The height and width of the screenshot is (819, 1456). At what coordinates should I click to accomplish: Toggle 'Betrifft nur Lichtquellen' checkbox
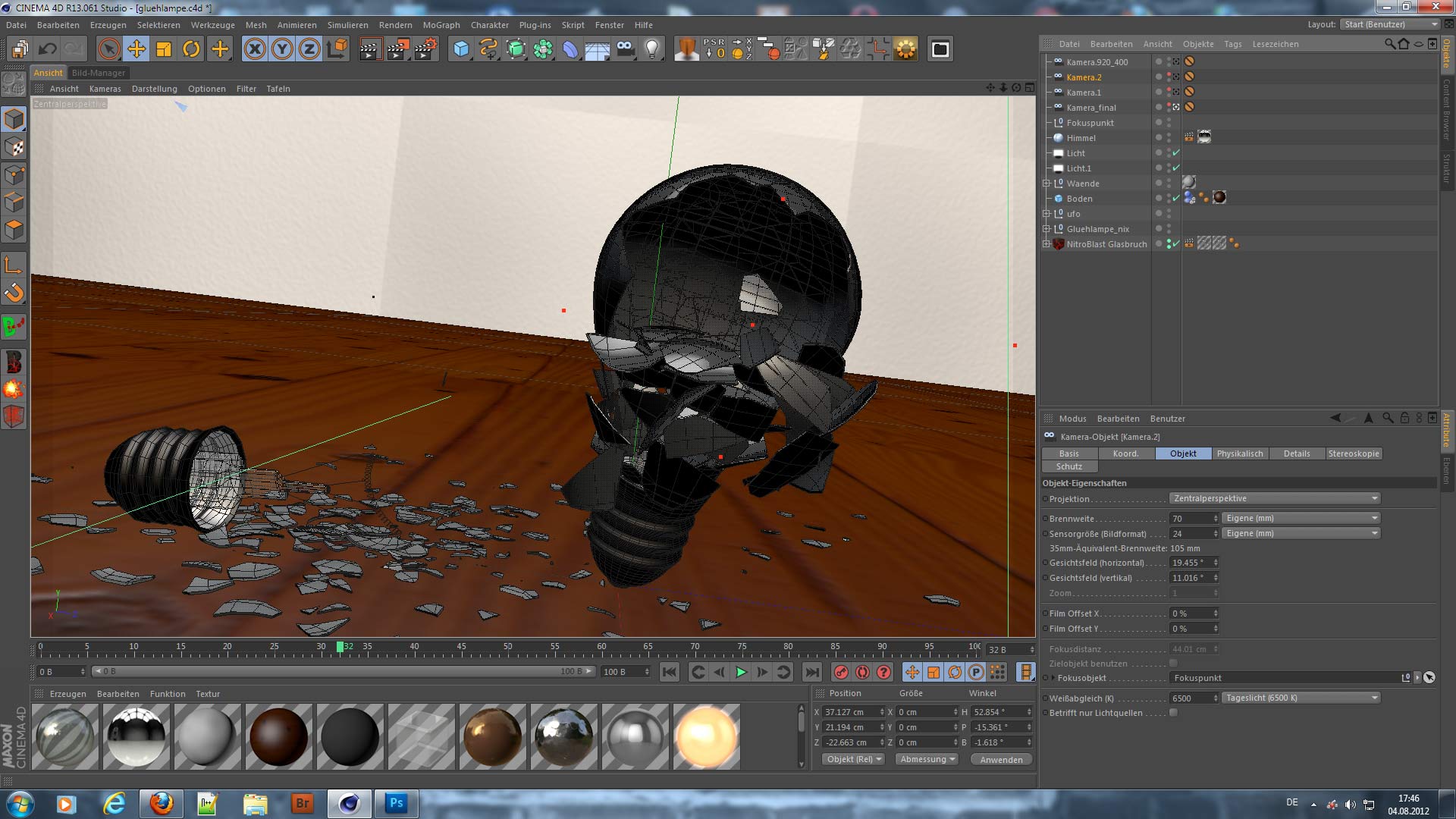tap(1173, 713)
